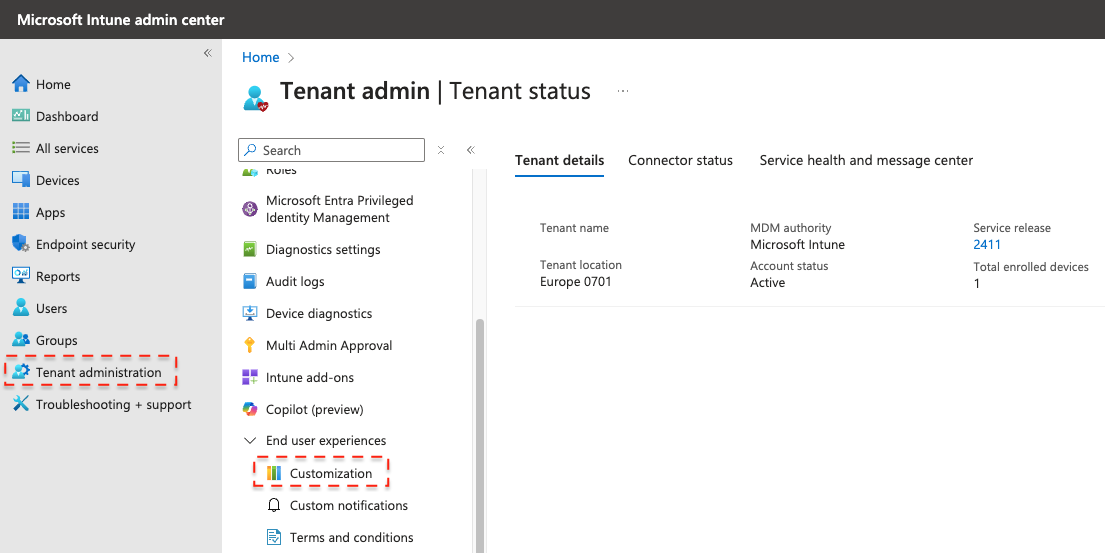1105x553 pixels.
Task: Click the tenant menu vertical scrollbar
Action: pos(479,430)
